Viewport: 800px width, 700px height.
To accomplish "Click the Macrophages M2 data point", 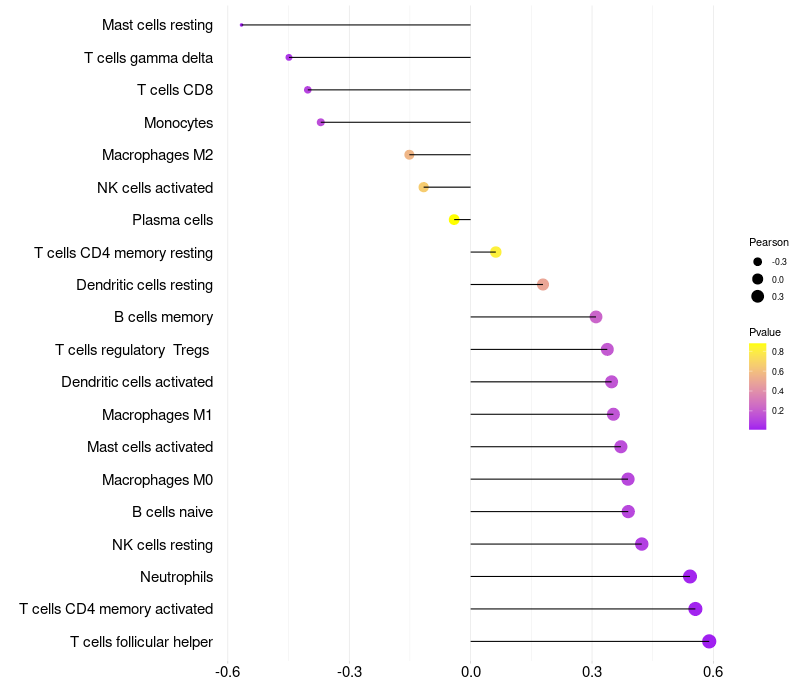I will tap(409, 155).
